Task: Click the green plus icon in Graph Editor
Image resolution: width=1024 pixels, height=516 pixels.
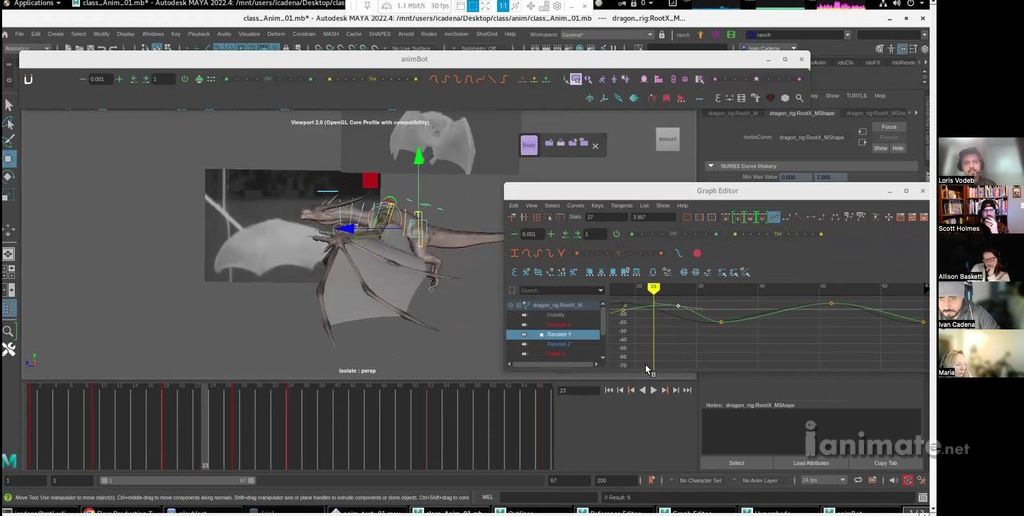Action: pos(551,234)
